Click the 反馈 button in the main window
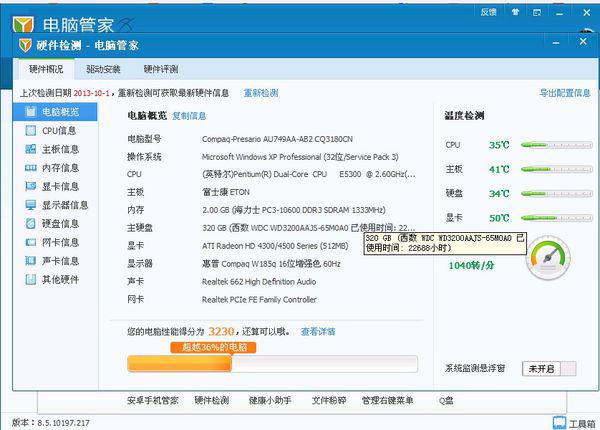 (489, 12)
